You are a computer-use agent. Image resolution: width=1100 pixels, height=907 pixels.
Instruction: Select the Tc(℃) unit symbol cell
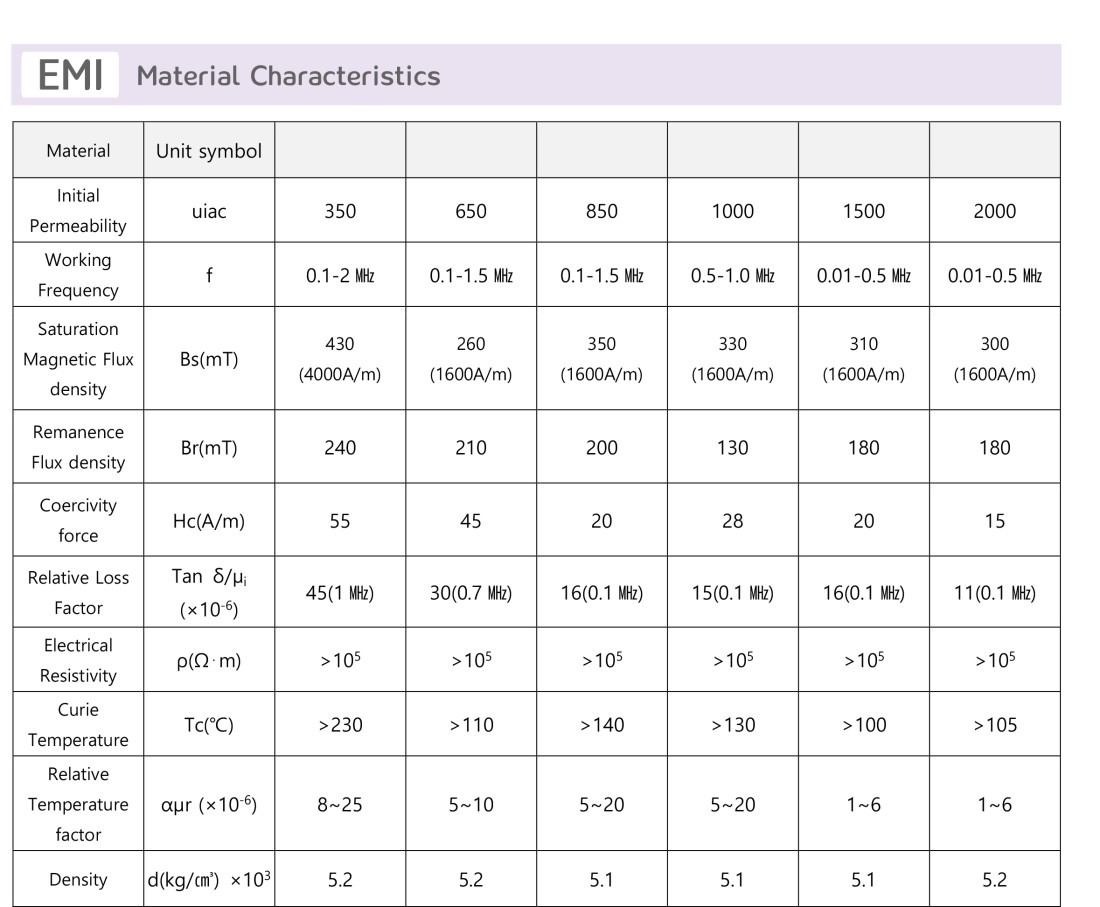209,725
